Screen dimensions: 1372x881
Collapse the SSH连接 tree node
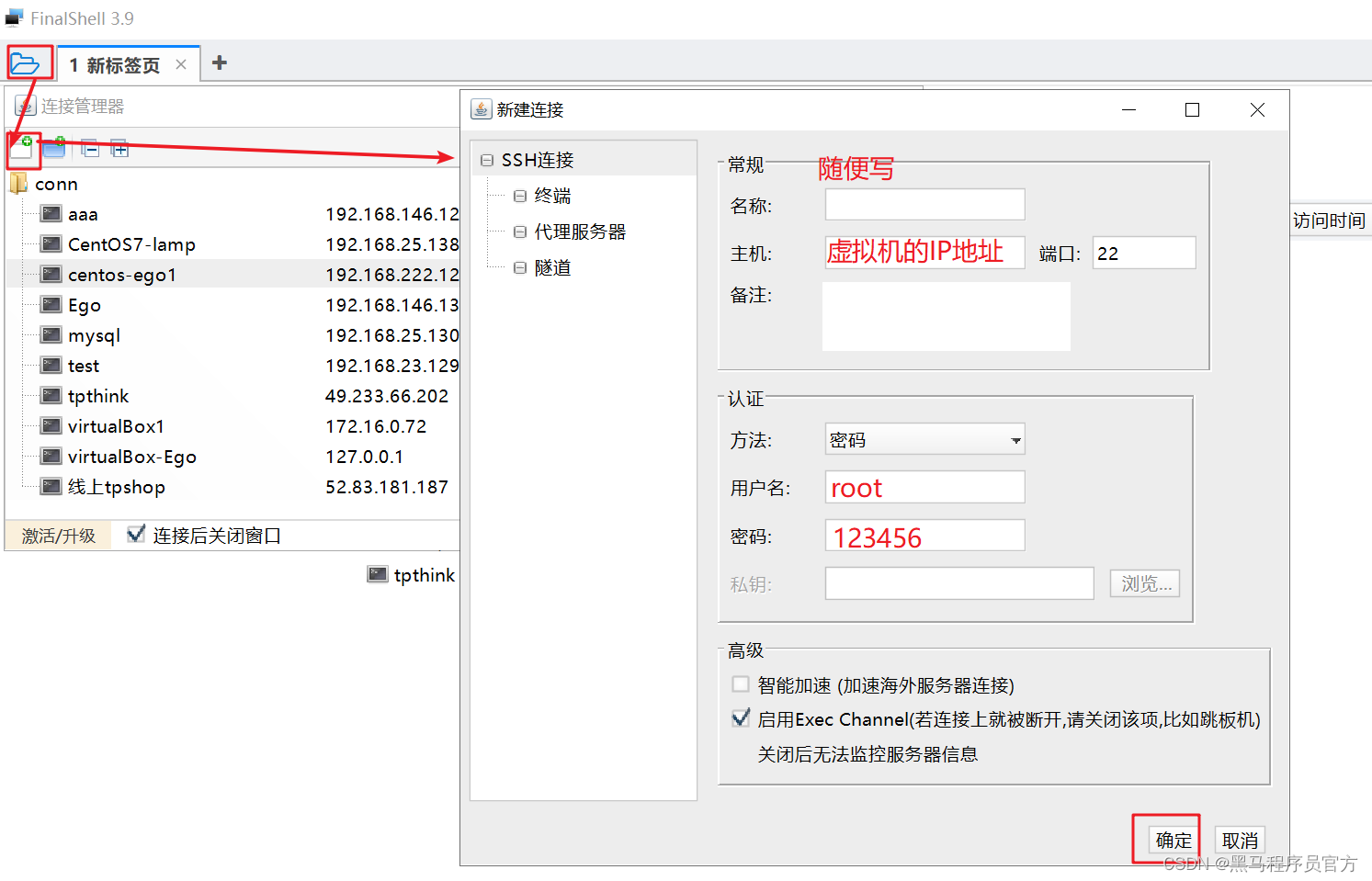point(487,160)
